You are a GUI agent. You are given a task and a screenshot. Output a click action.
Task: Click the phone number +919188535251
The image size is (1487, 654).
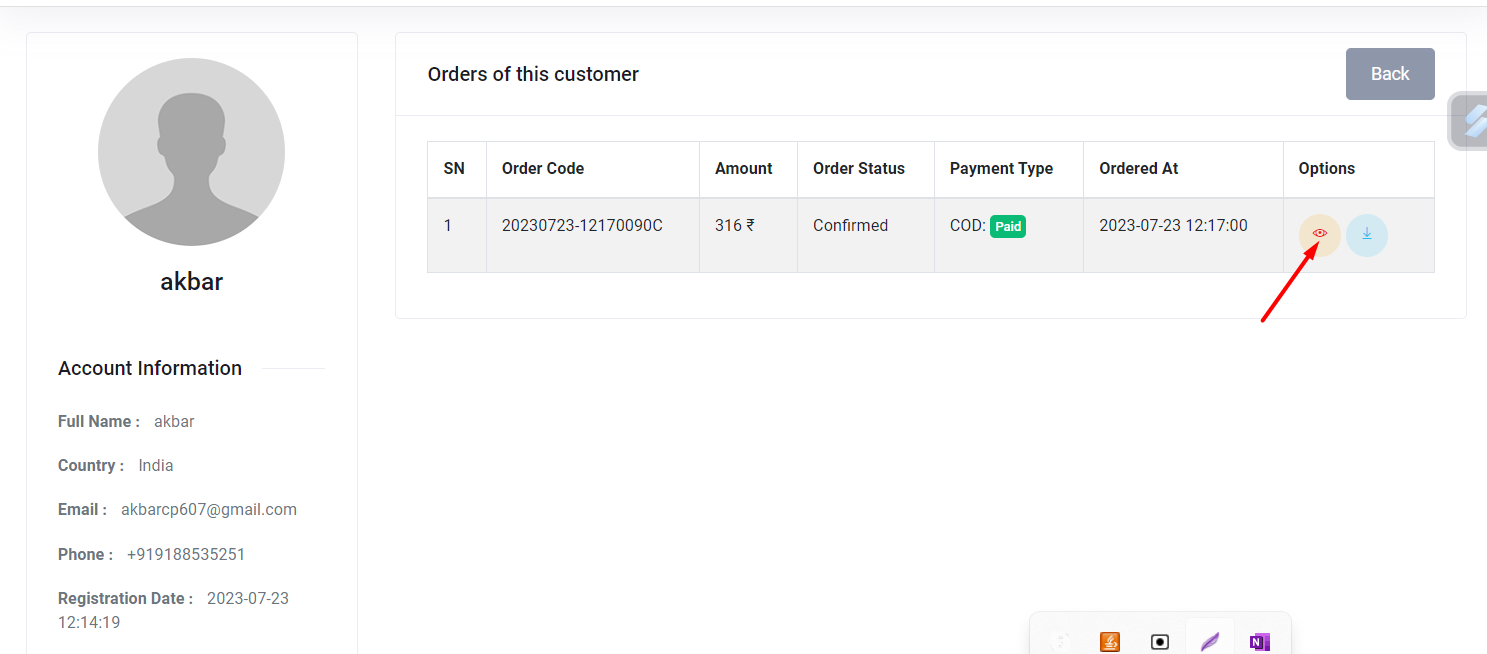tap(186, 554)
